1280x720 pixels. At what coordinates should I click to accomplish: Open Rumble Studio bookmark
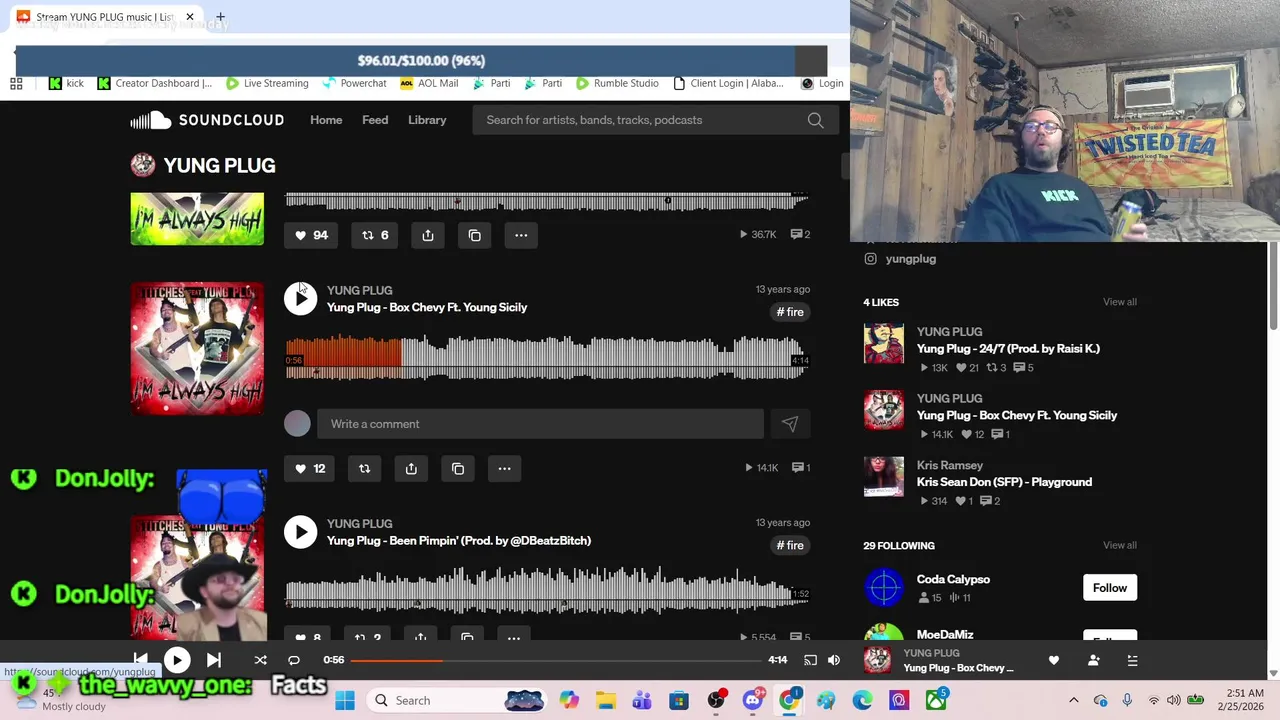point(617,83)
